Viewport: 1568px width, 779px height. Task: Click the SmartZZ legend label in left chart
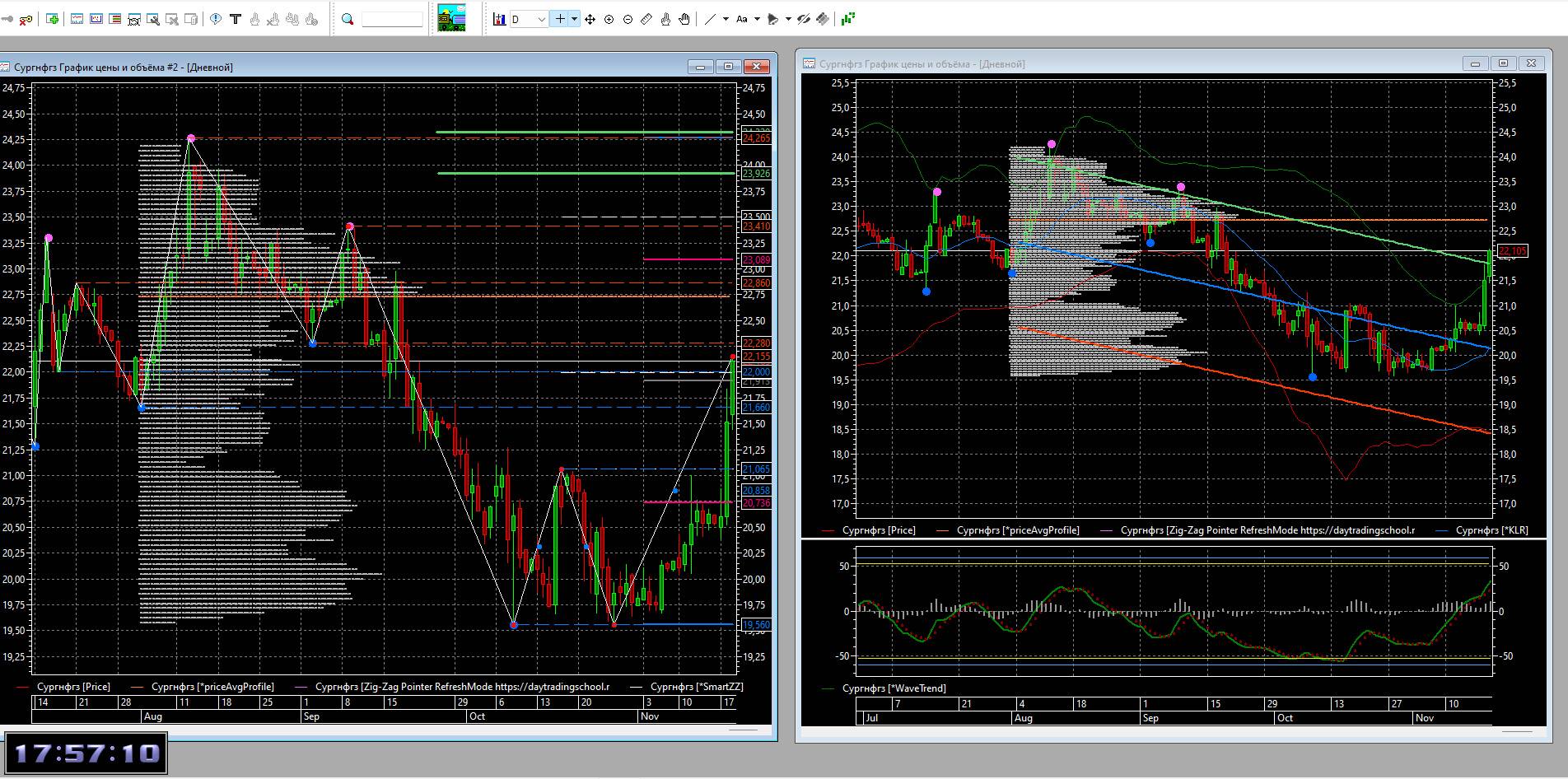(696, 686)
